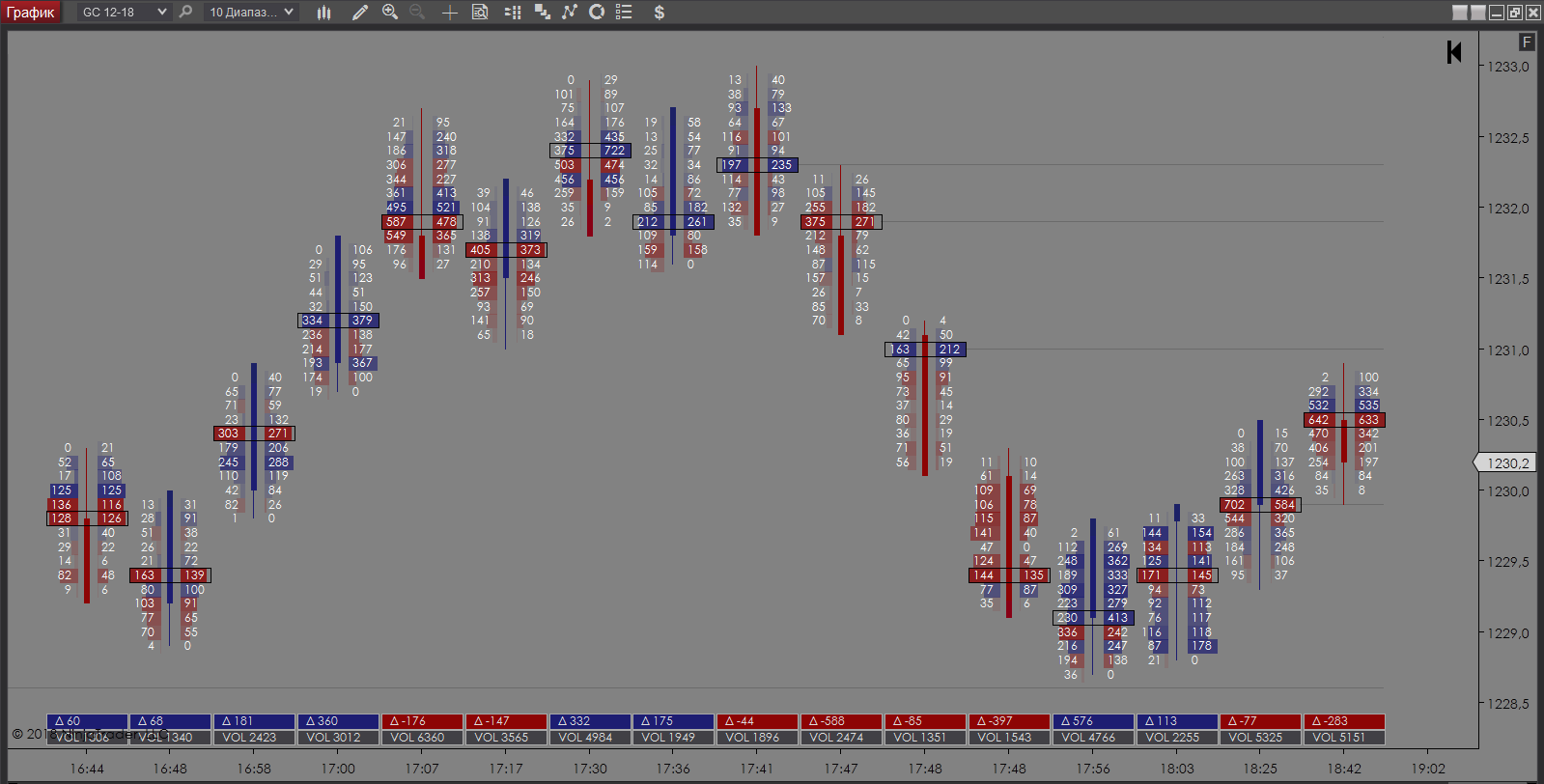Click the dollar sign icon

659,13
